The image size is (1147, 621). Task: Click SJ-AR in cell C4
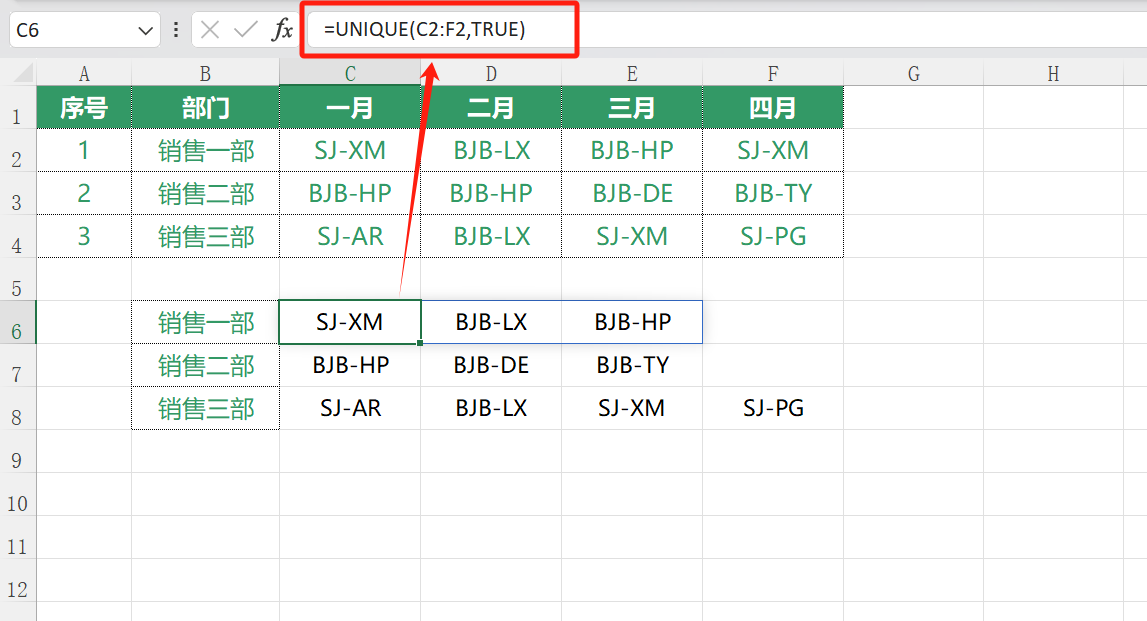click(350, 236)
